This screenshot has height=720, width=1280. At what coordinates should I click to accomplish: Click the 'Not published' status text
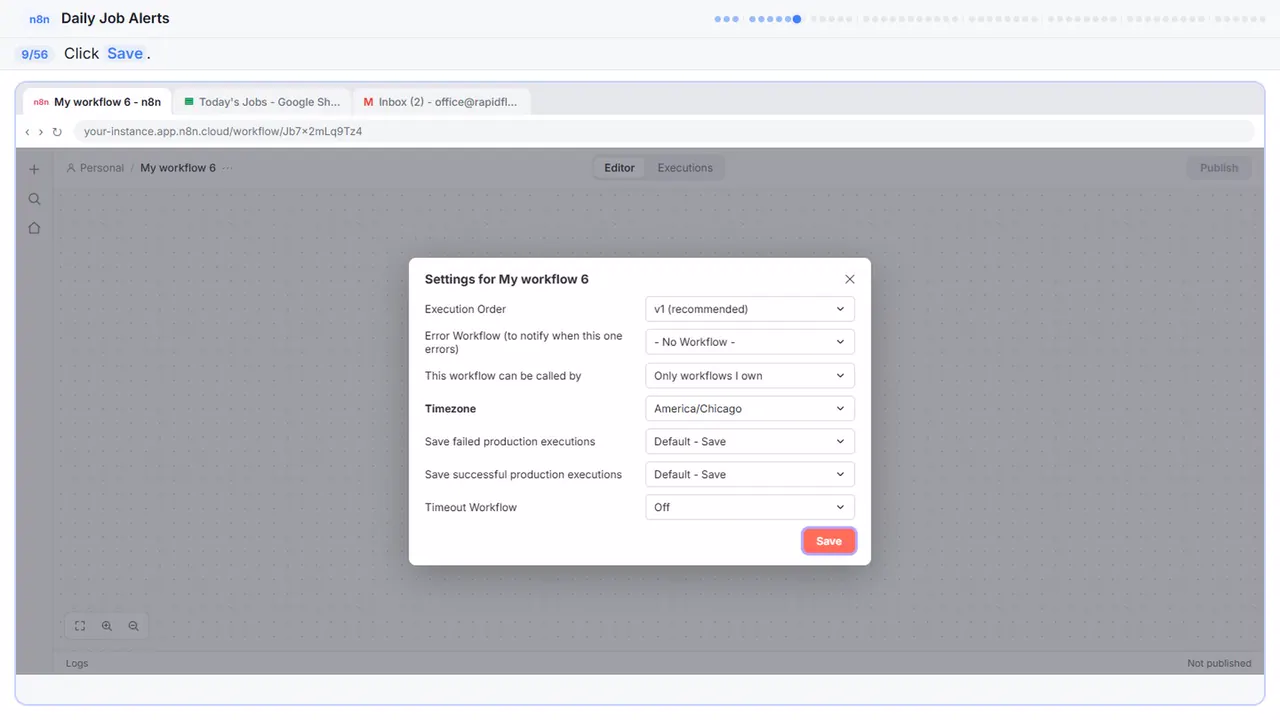(1219, 663)
